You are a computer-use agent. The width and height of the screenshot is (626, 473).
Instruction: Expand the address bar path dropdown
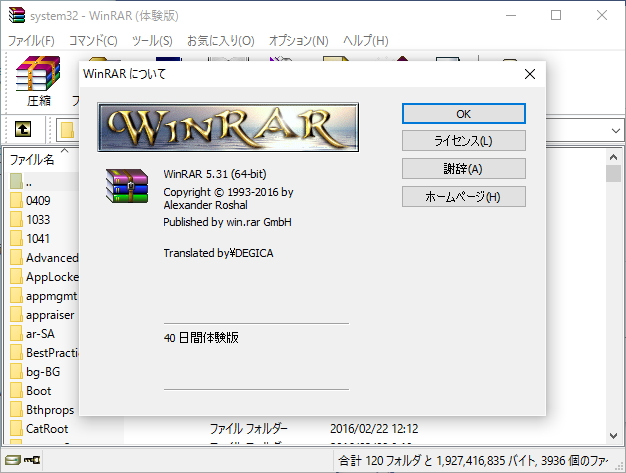616,130
